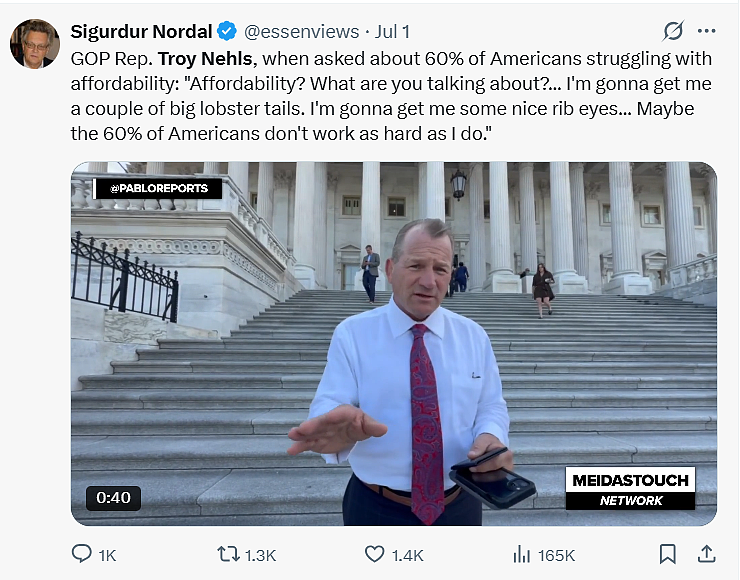Open the @essenviews handle link
The image size is (740, 580).
click(302, 32)
